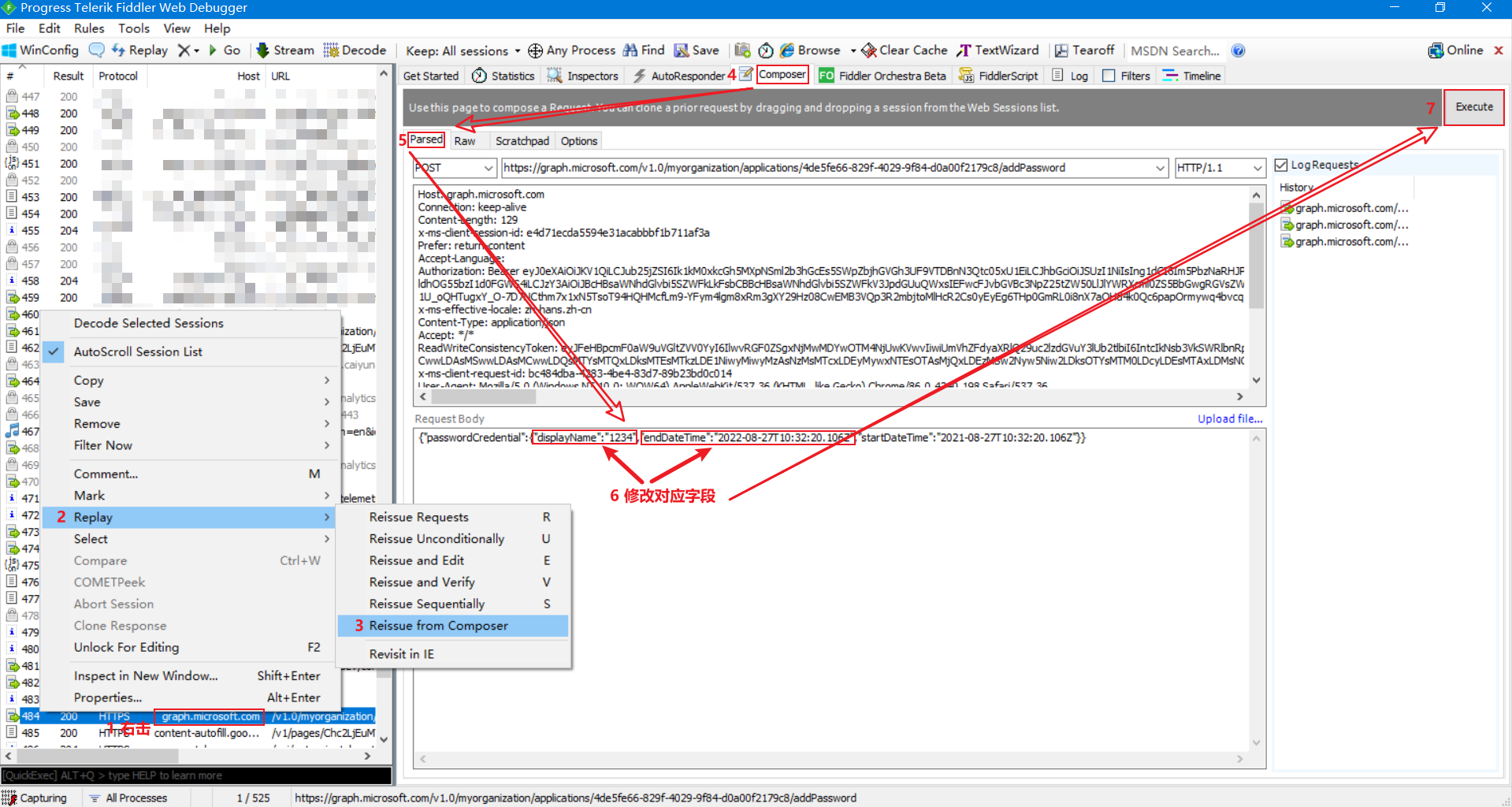Open the Tools menu
The image size is (1512, 807).
click(x=134, y=28)
